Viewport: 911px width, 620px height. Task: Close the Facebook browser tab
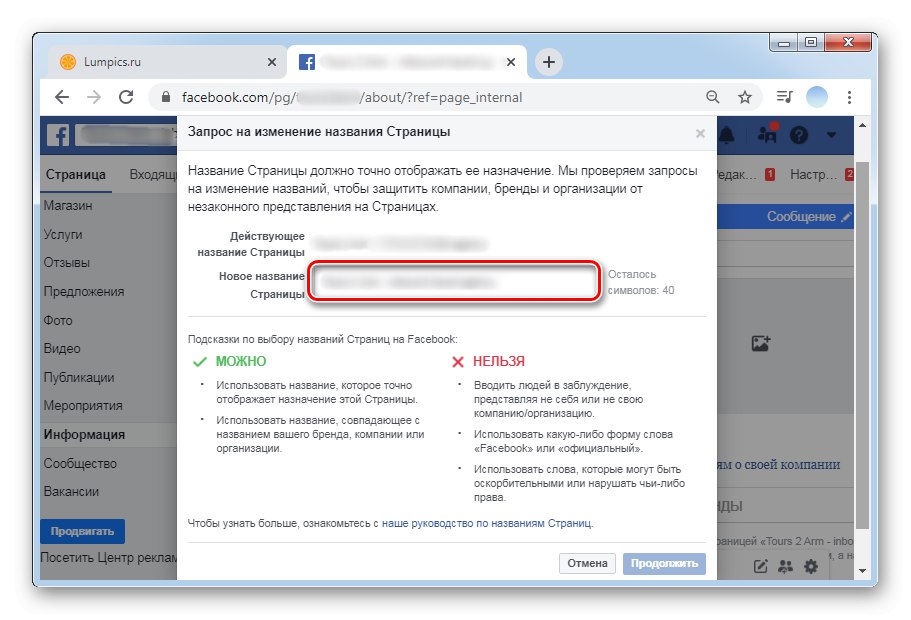pos(511,62)
